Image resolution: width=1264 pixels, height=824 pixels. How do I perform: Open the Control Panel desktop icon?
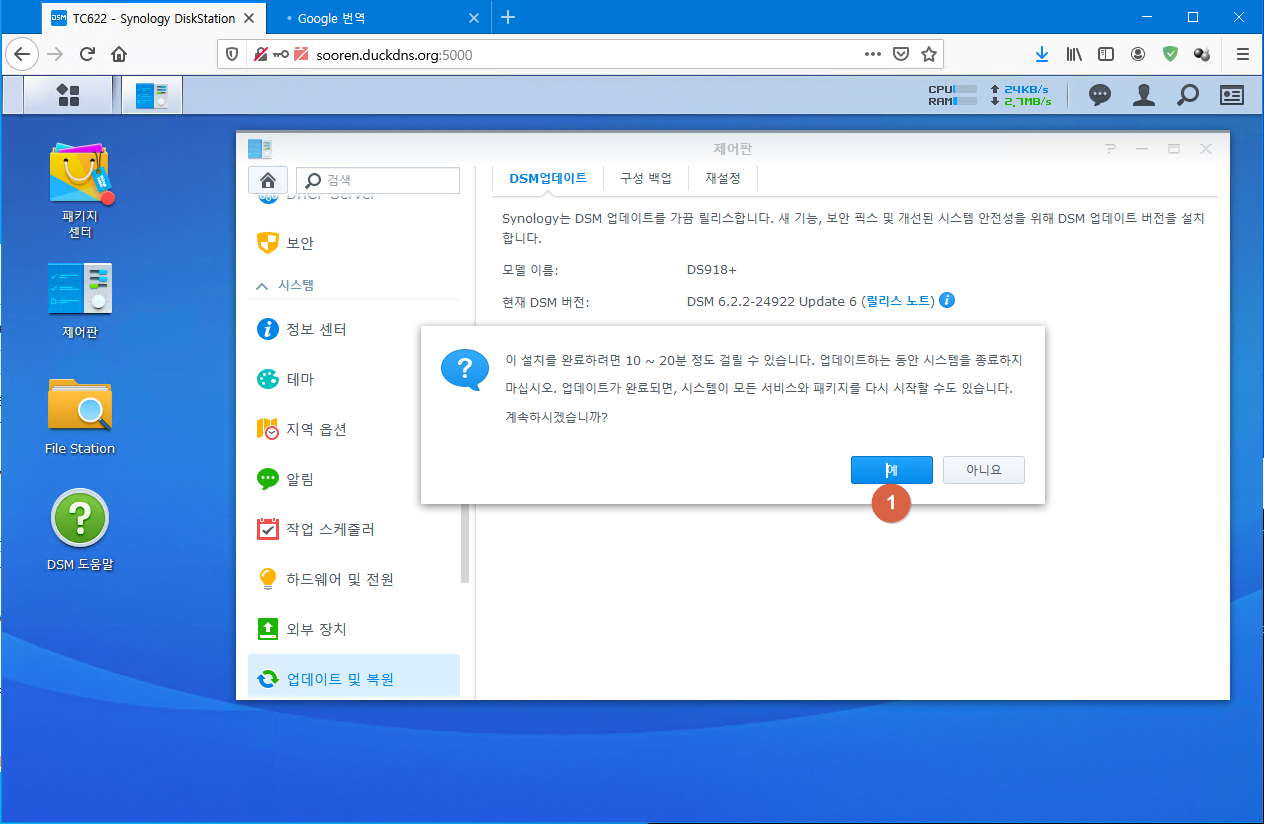tap(80, 302)
